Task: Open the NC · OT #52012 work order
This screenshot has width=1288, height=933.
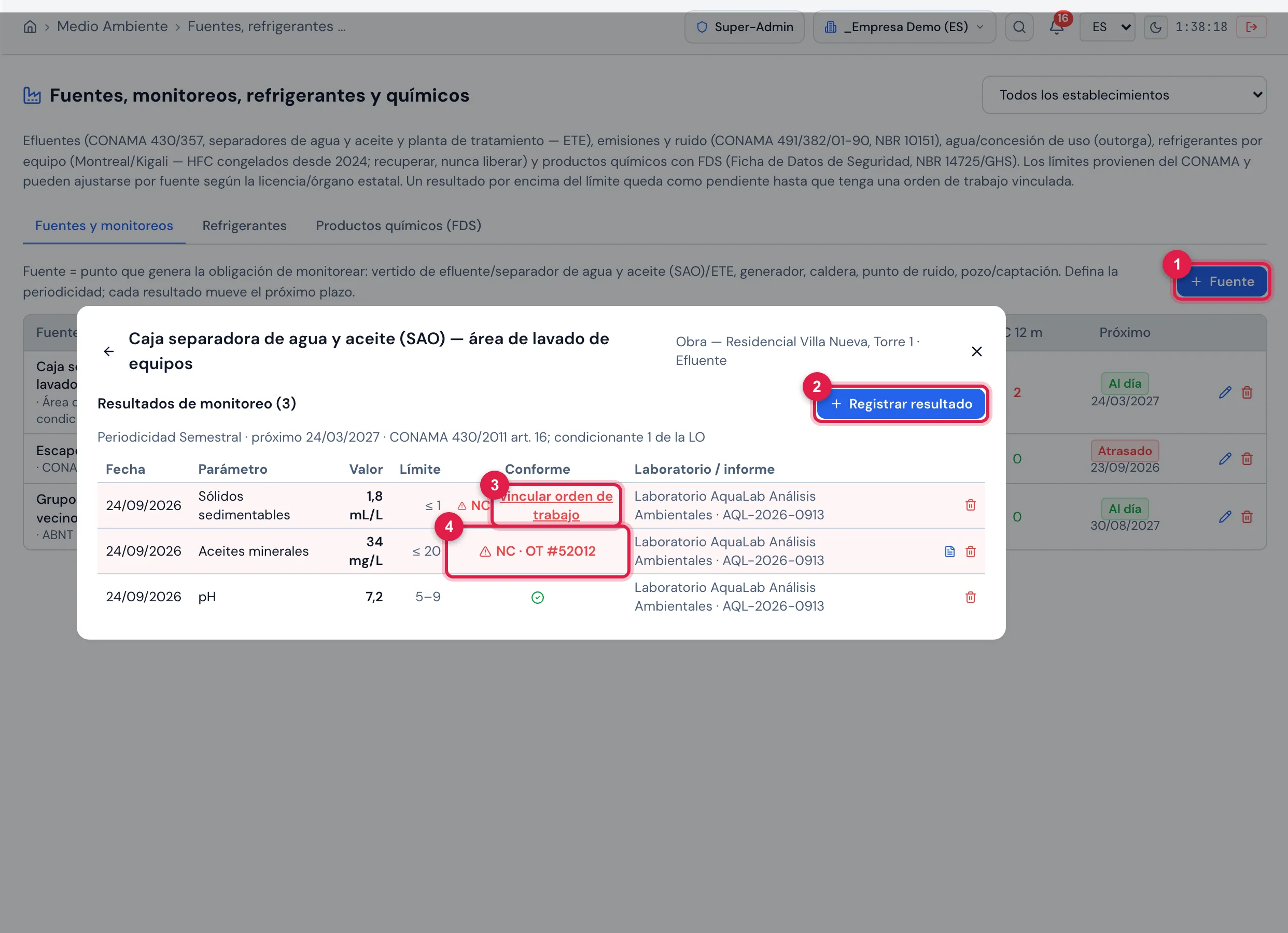Action: [537, 551]
